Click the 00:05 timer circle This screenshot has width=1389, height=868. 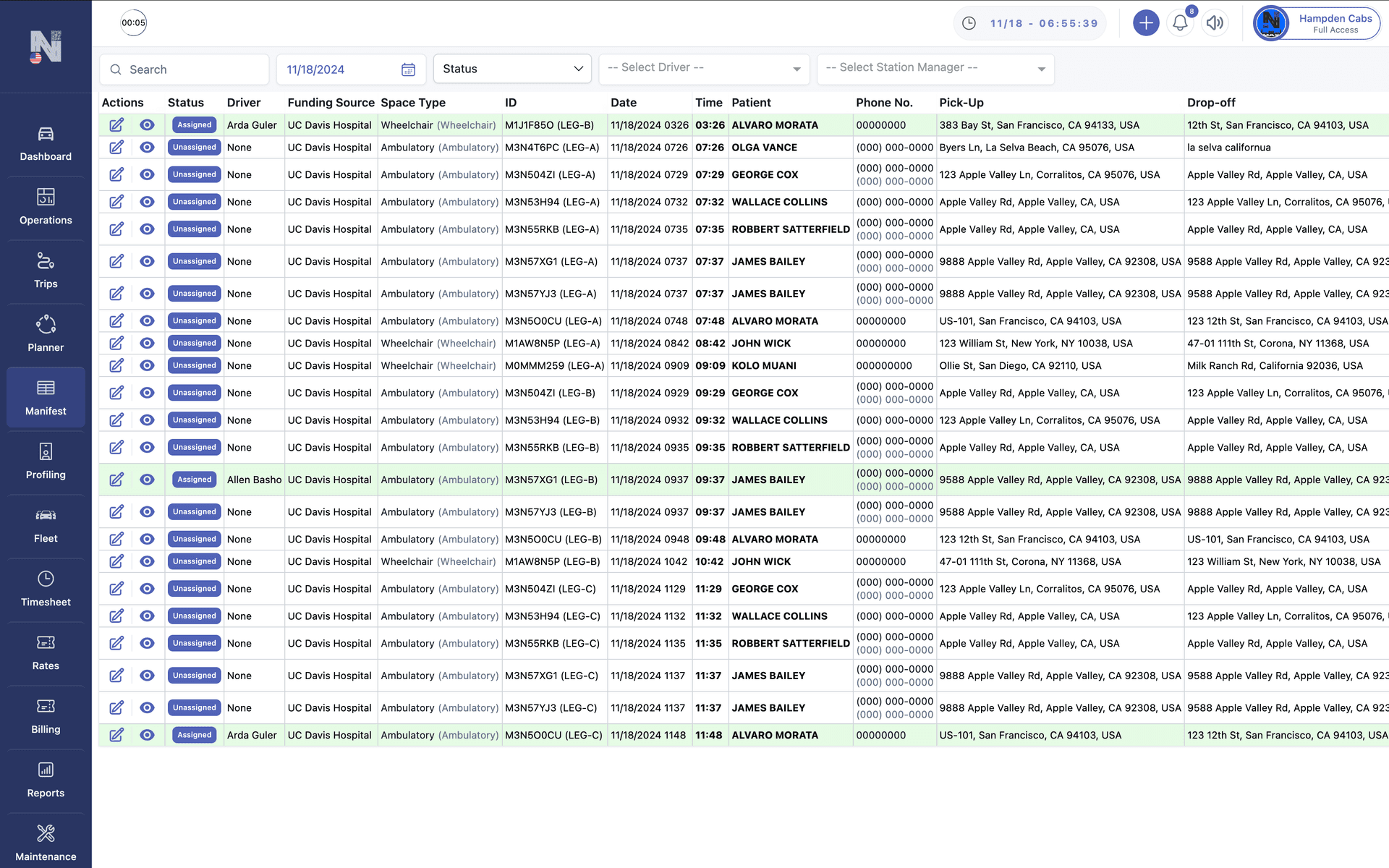click(133, 23)
